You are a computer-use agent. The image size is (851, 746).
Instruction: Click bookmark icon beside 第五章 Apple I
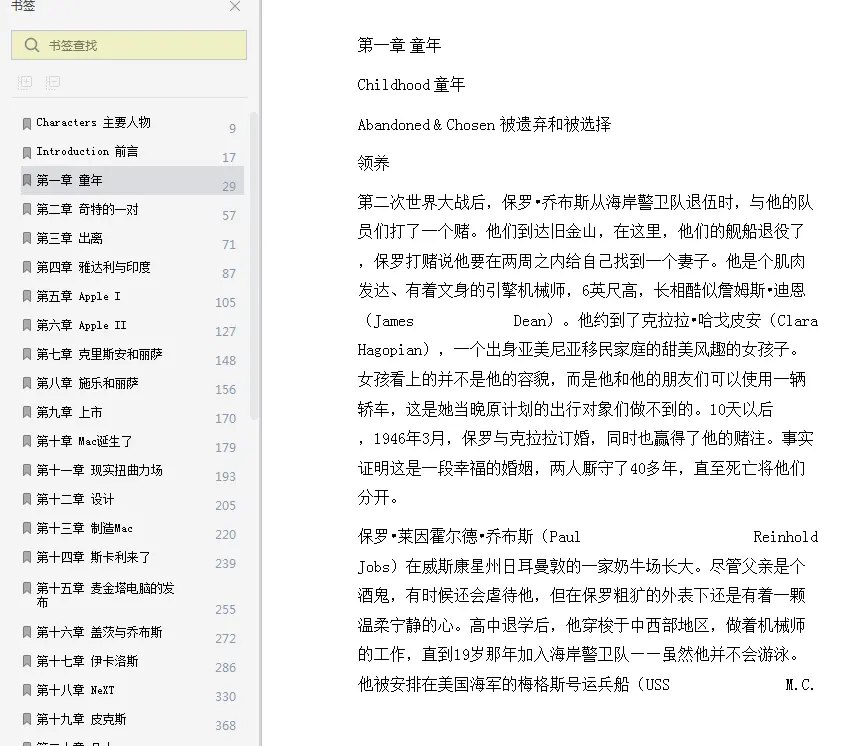[x=27, y=296]
